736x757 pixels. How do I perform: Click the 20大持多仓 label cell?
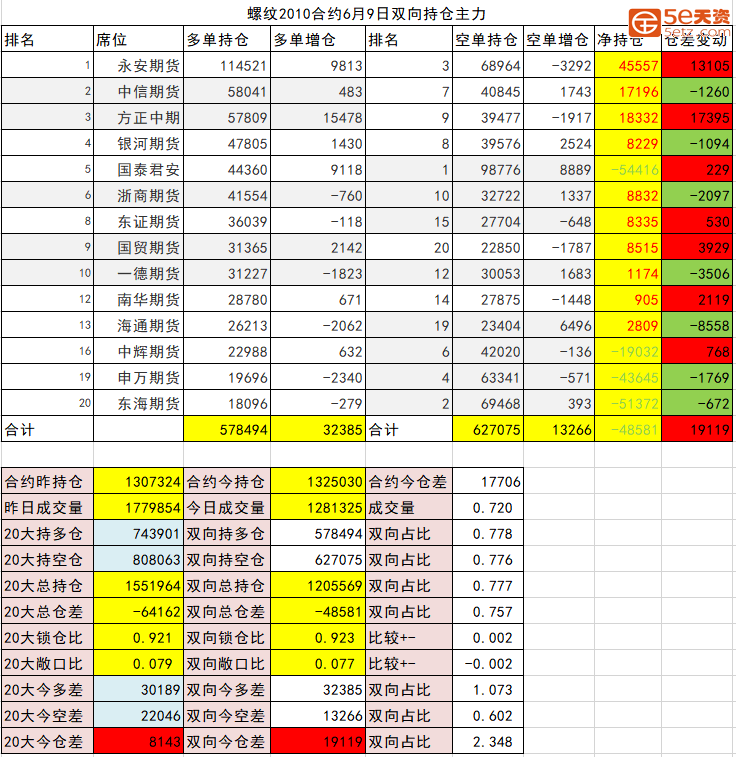47,533
